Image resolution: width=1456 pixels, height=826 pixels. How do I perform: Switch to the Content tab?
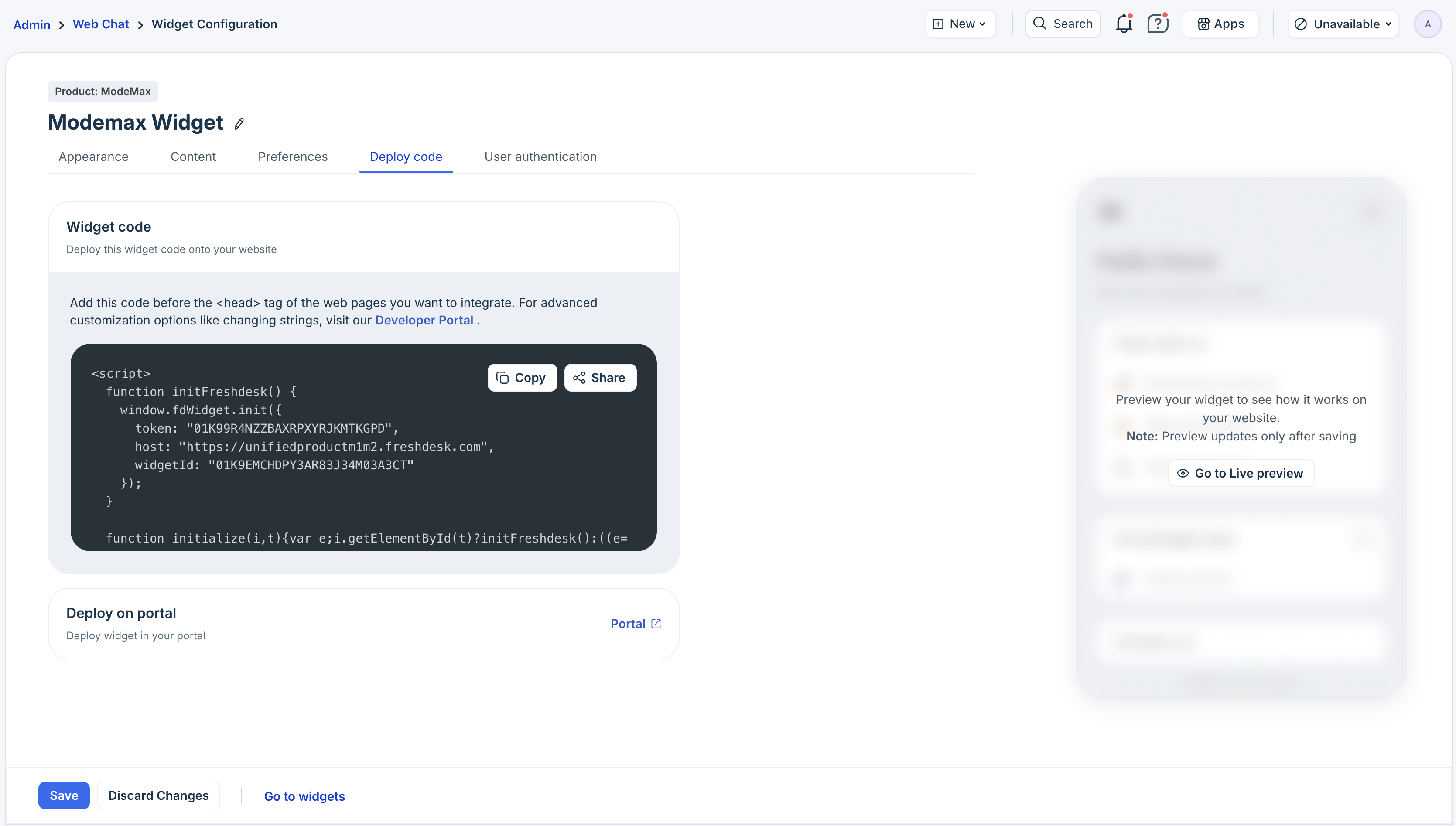pos(193,157)
